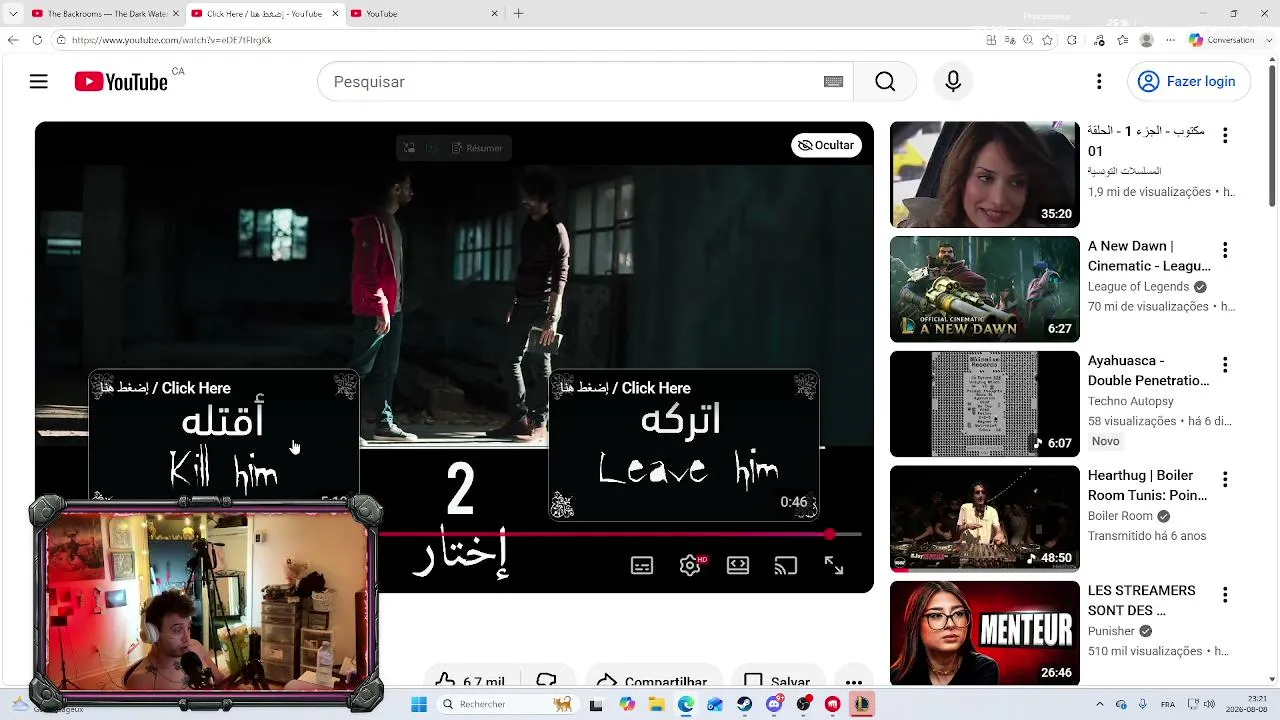This screenshot has height=720, width=1280.
Task: Click the browser address bar URL
Action: (x=171, y=40)
